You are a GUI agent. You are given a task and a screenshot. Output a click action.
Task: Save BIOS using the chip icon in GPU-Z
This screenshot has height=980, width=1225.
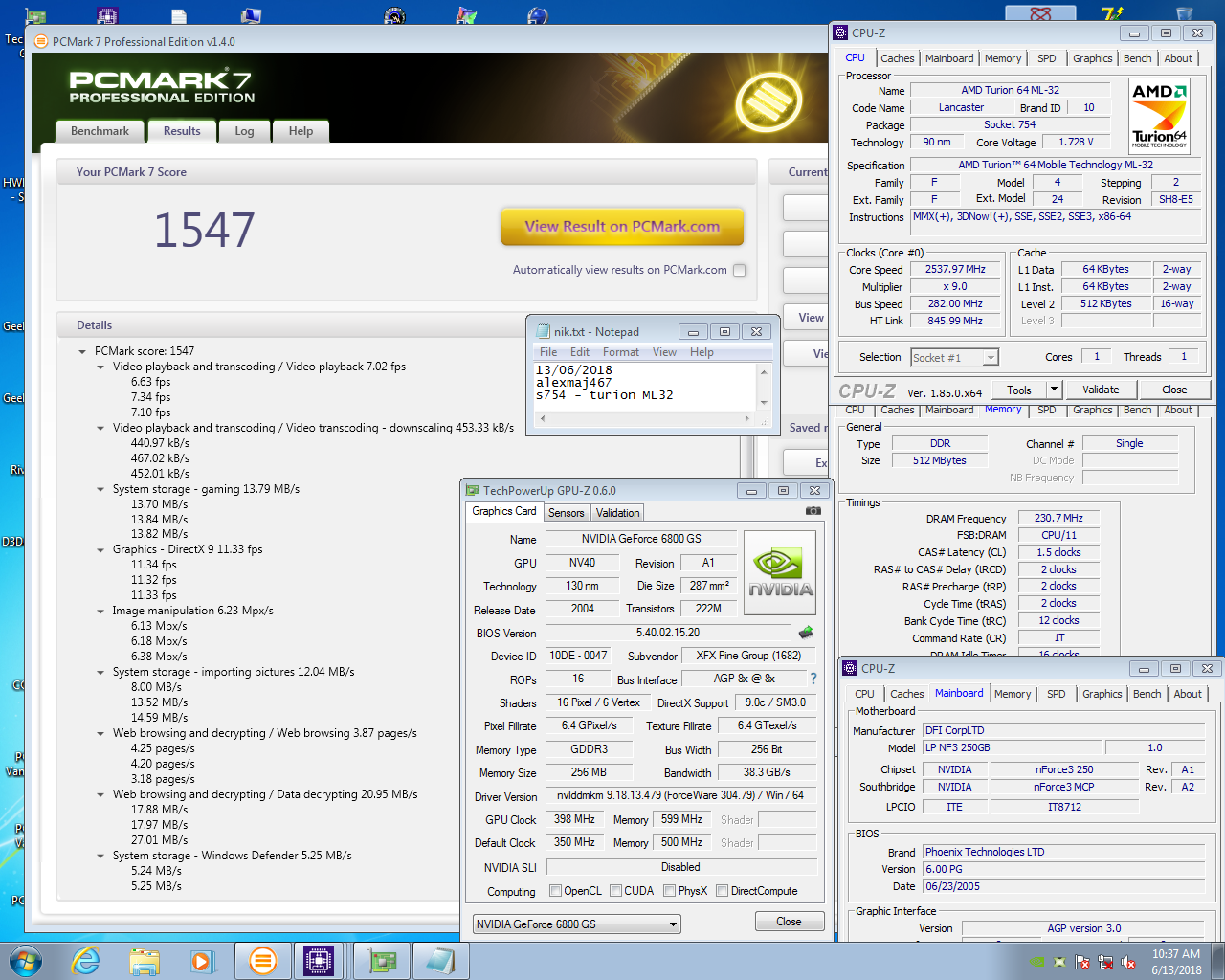point(806,632)
